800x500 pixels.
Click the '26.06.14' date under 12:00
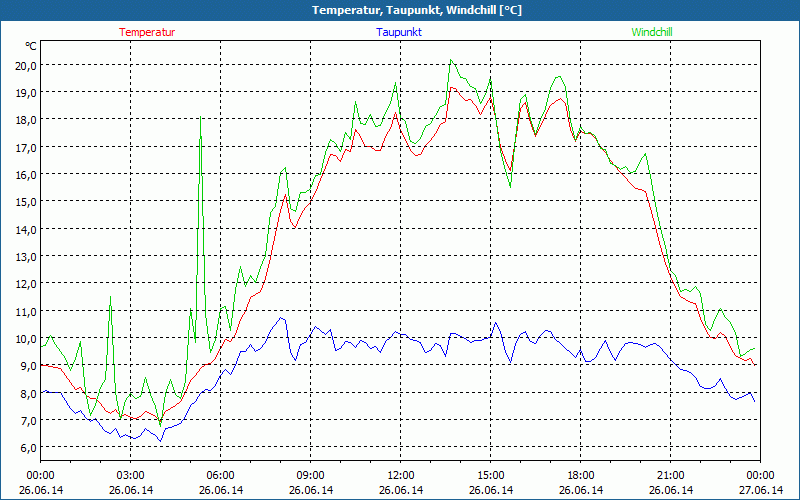(401, 490)
